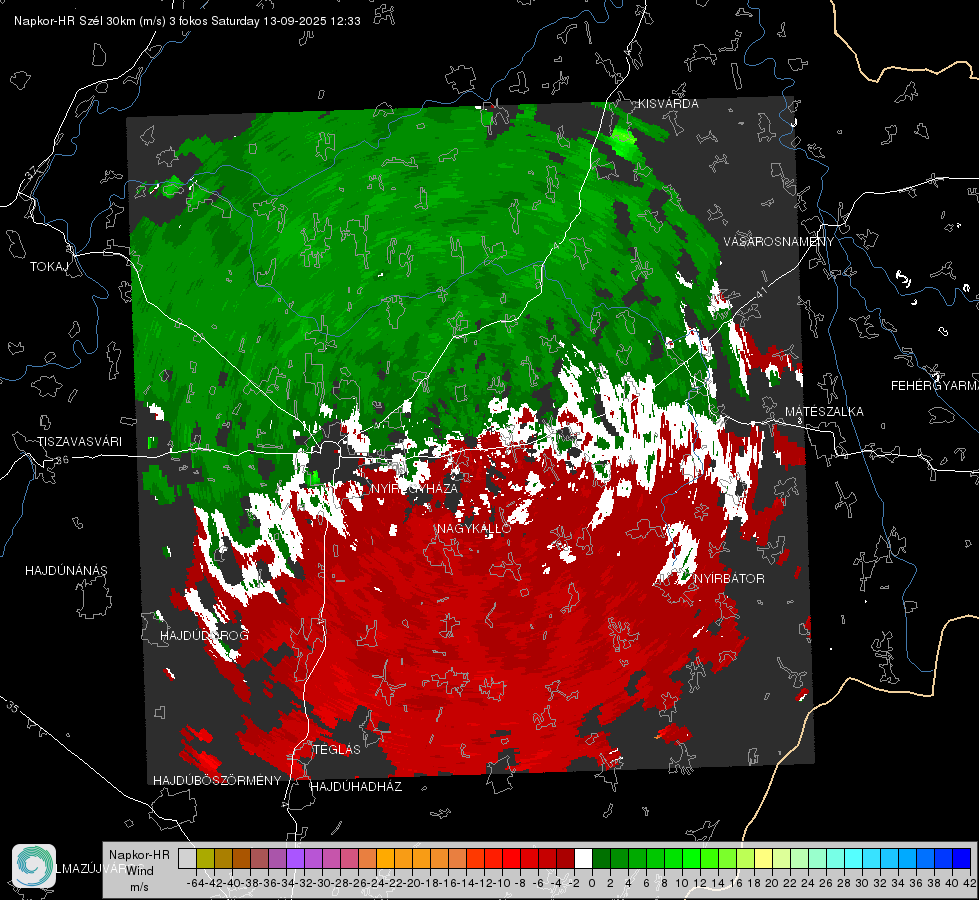Pick the bright green swatch between 10 and 12

click(692, 858)
